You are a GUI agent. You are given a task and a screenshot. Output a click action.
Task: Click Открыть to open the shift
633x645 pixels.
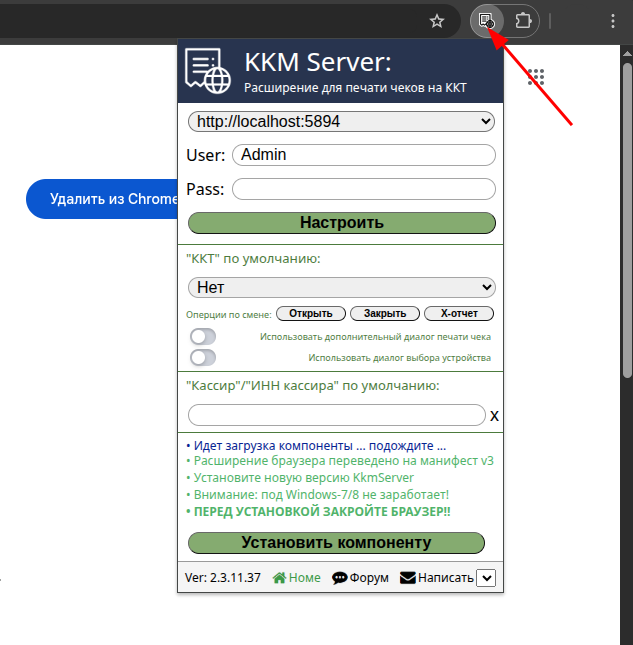pos(311,313)
